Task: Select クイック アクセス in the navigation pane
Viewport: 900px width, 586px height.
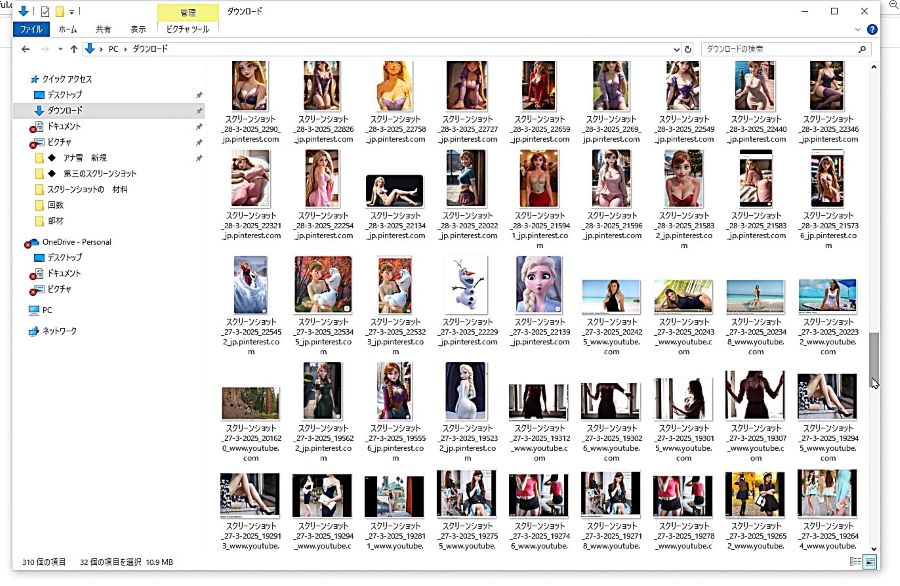Action: pyautogui.click(x=60, y=79)
